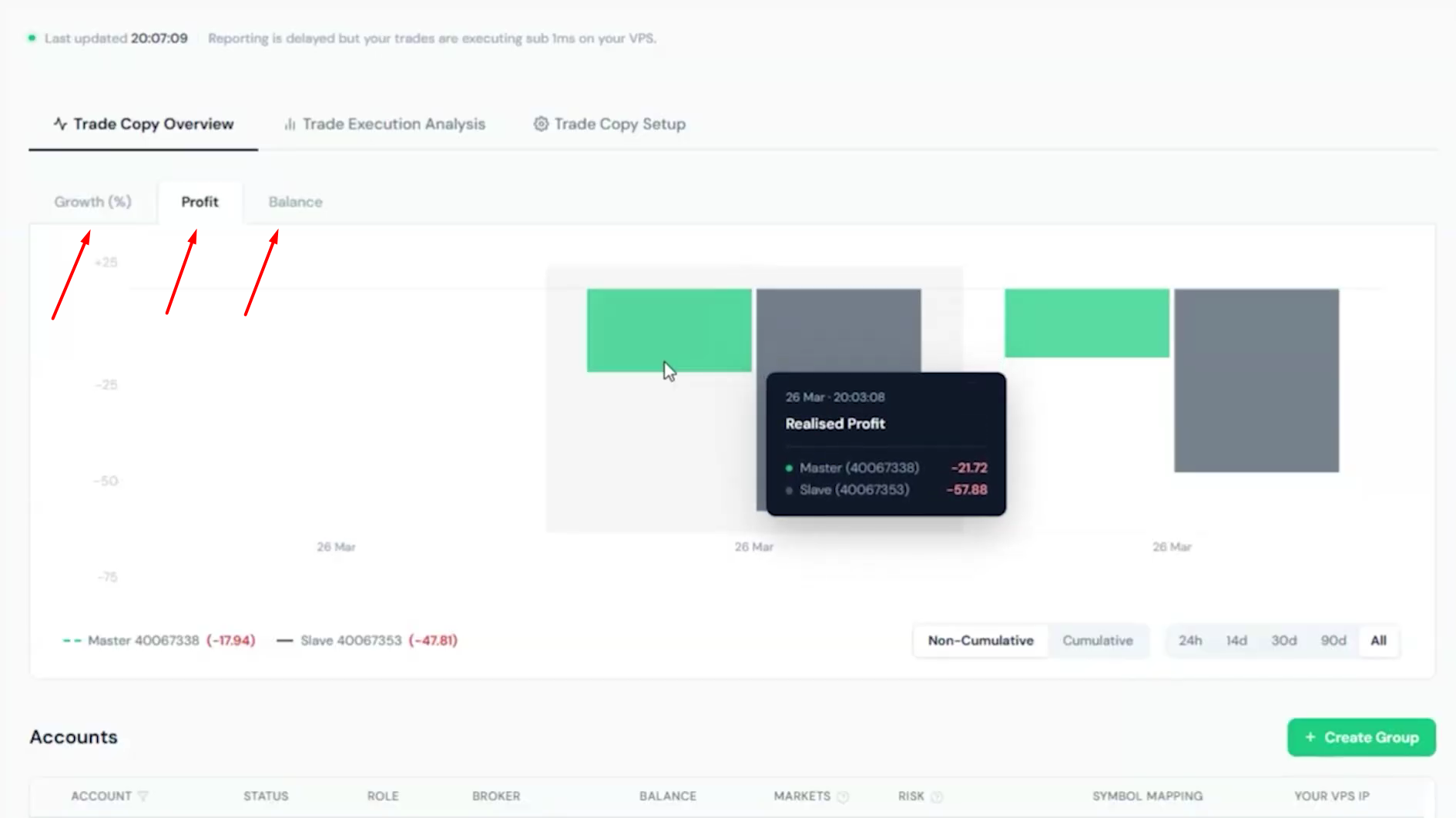This screenshot has height=818, width=1456.
Task: Set chart range to 30d
Action: (1284, 641)
